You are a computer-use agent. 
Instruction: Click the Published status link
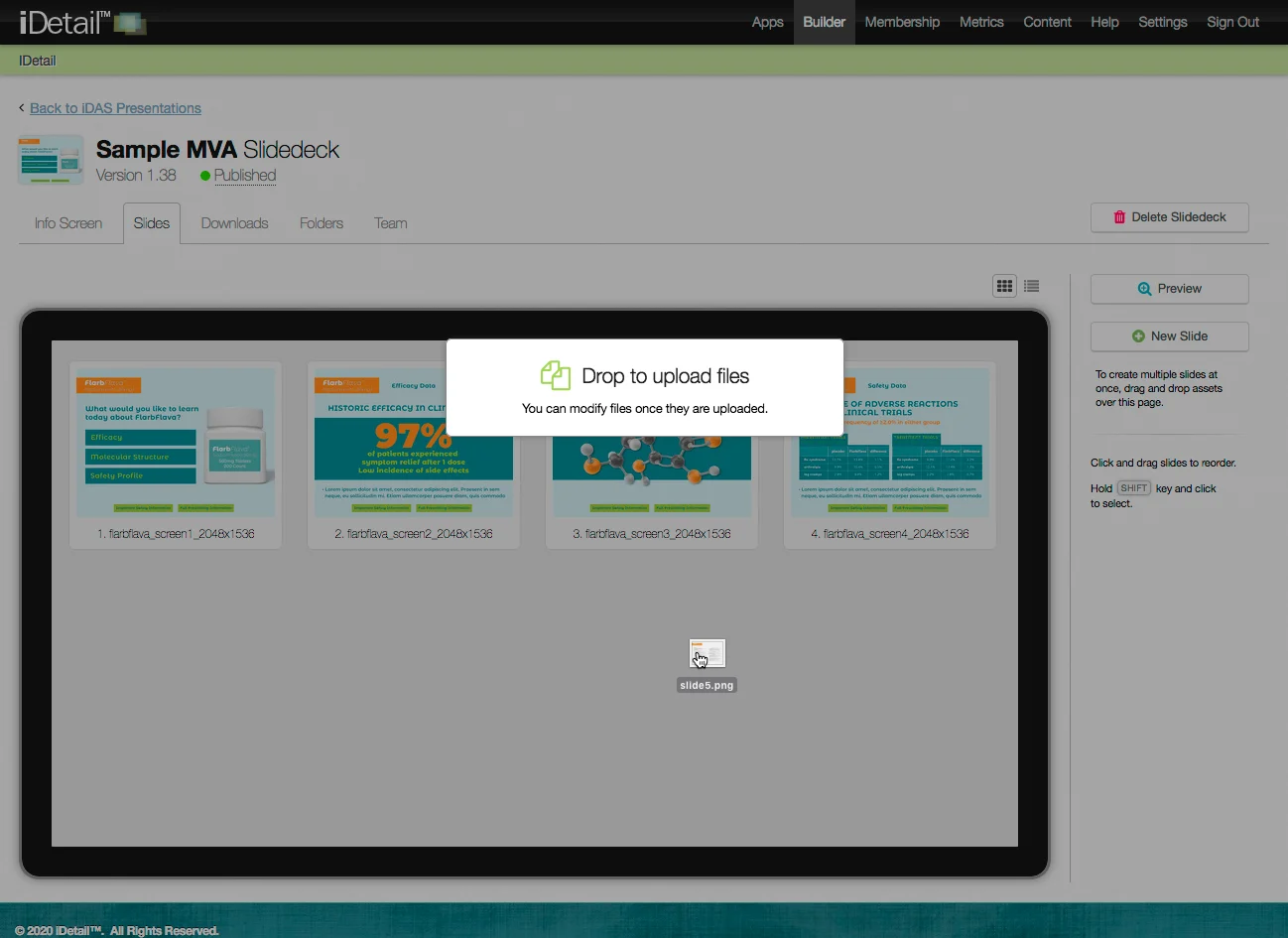(x=245, y=176)
